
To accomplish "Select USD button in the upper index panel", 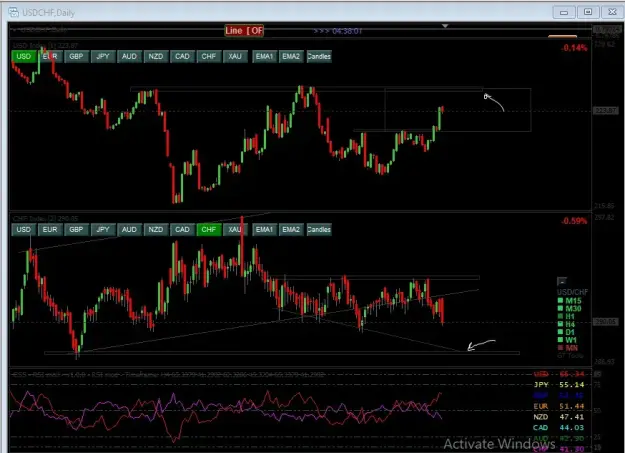I will click(x=24, y=57).
